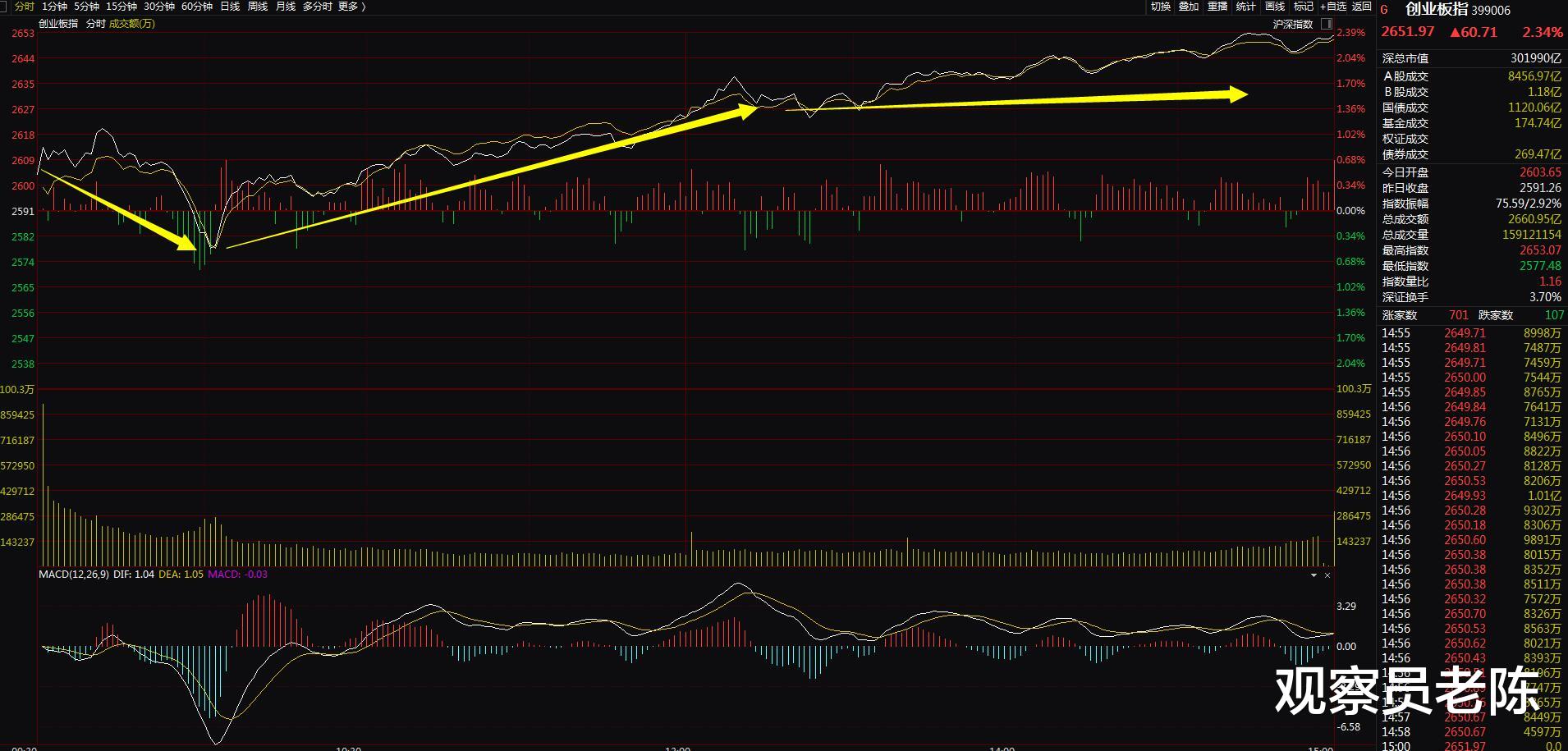Select the 60分钟 period tab
The height and width of the screenshot is (751, 1568).
(197, 7)
